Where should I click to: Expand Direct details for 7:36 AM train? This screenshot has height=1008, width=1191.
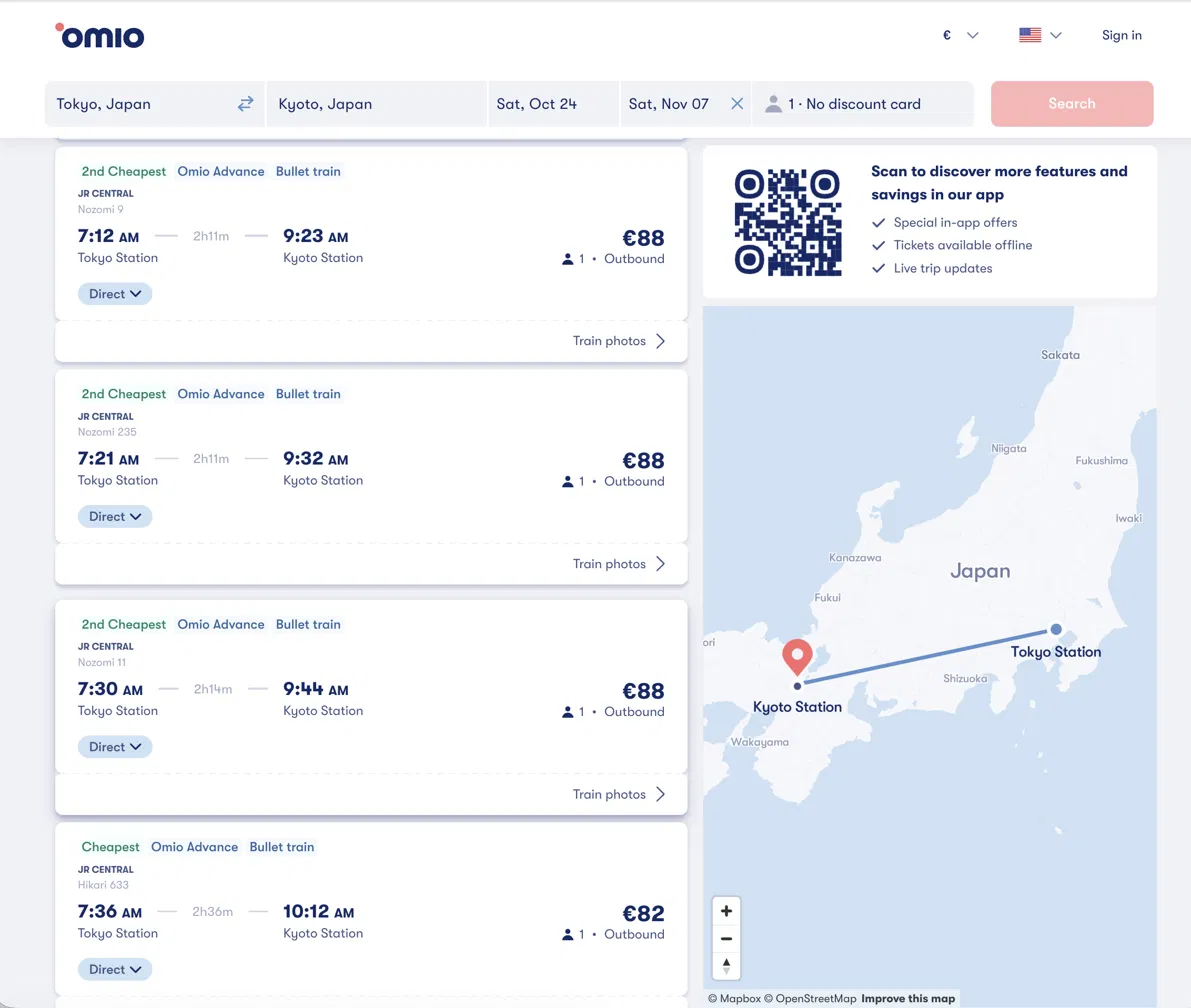coord(115,969)
